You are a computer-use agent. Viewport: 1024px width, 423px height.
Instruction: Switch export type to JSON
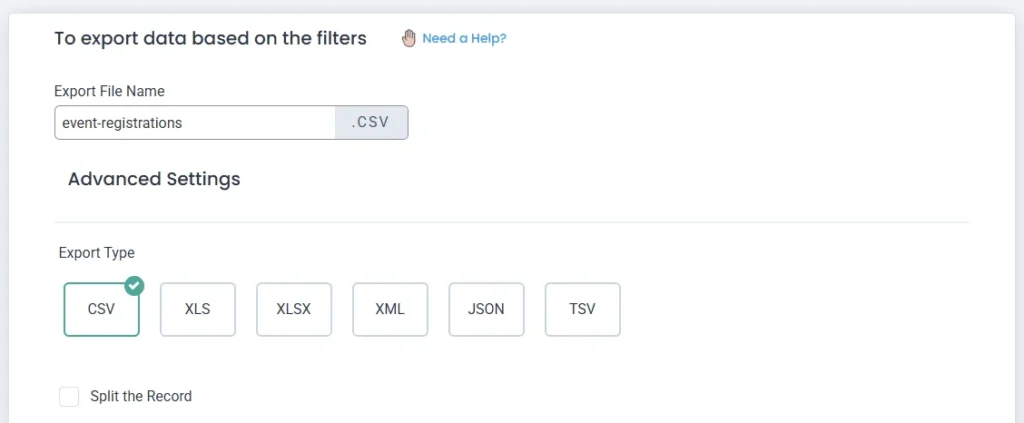[x=486, y=309]
